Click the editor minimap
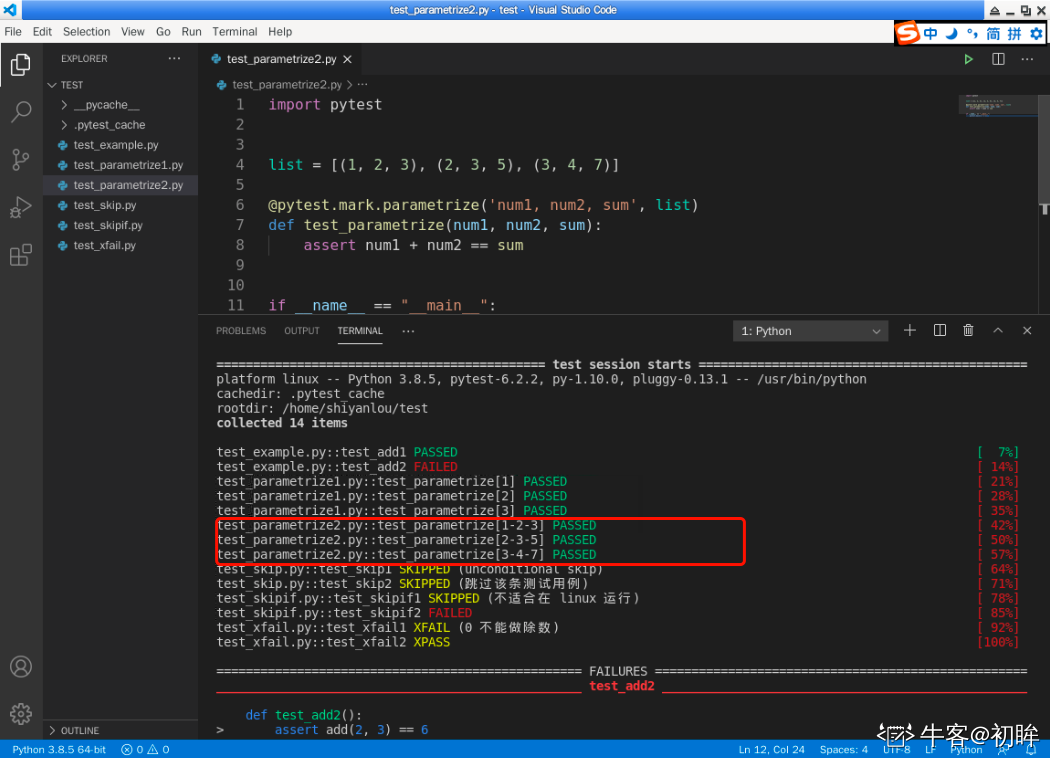 point(997,106)
